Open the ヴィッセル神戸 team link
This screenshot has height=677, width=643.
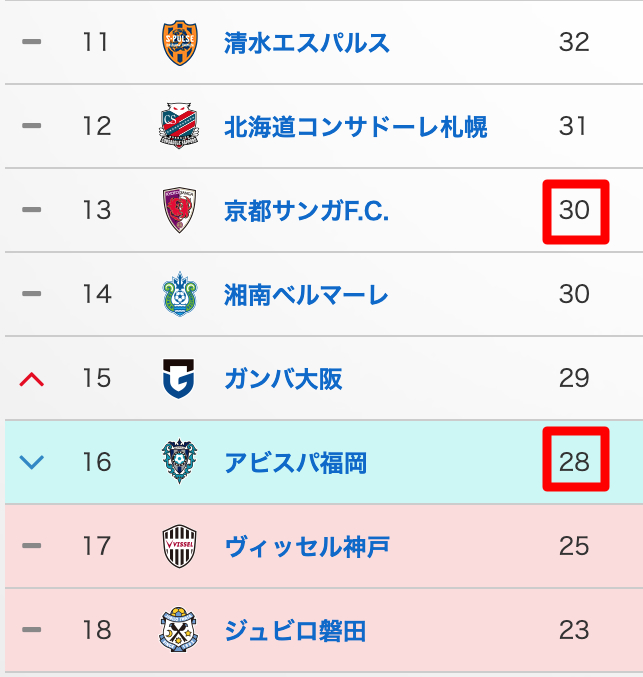click(306, 547)
